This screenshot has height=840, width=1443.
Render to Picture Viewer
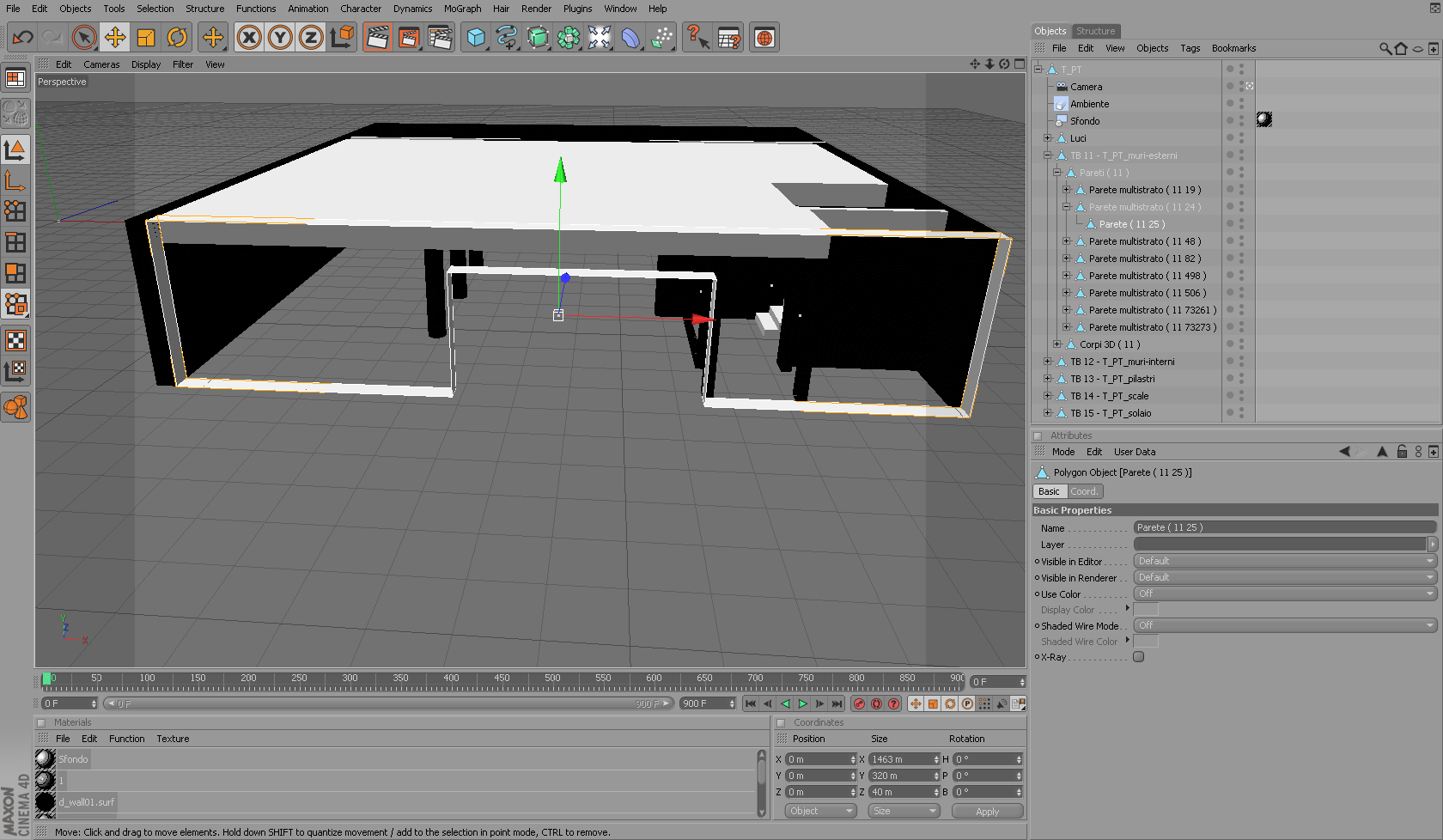point(409,38)
